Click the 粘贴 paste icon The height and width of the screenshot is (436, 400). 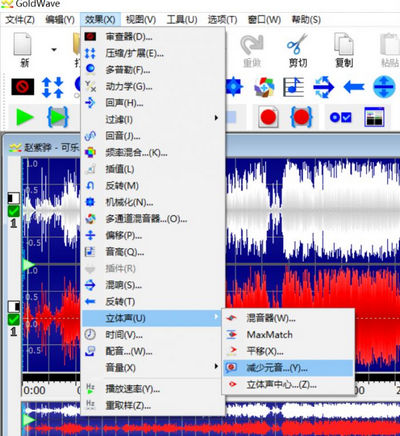pyautogui.click(x=390, y=50)
